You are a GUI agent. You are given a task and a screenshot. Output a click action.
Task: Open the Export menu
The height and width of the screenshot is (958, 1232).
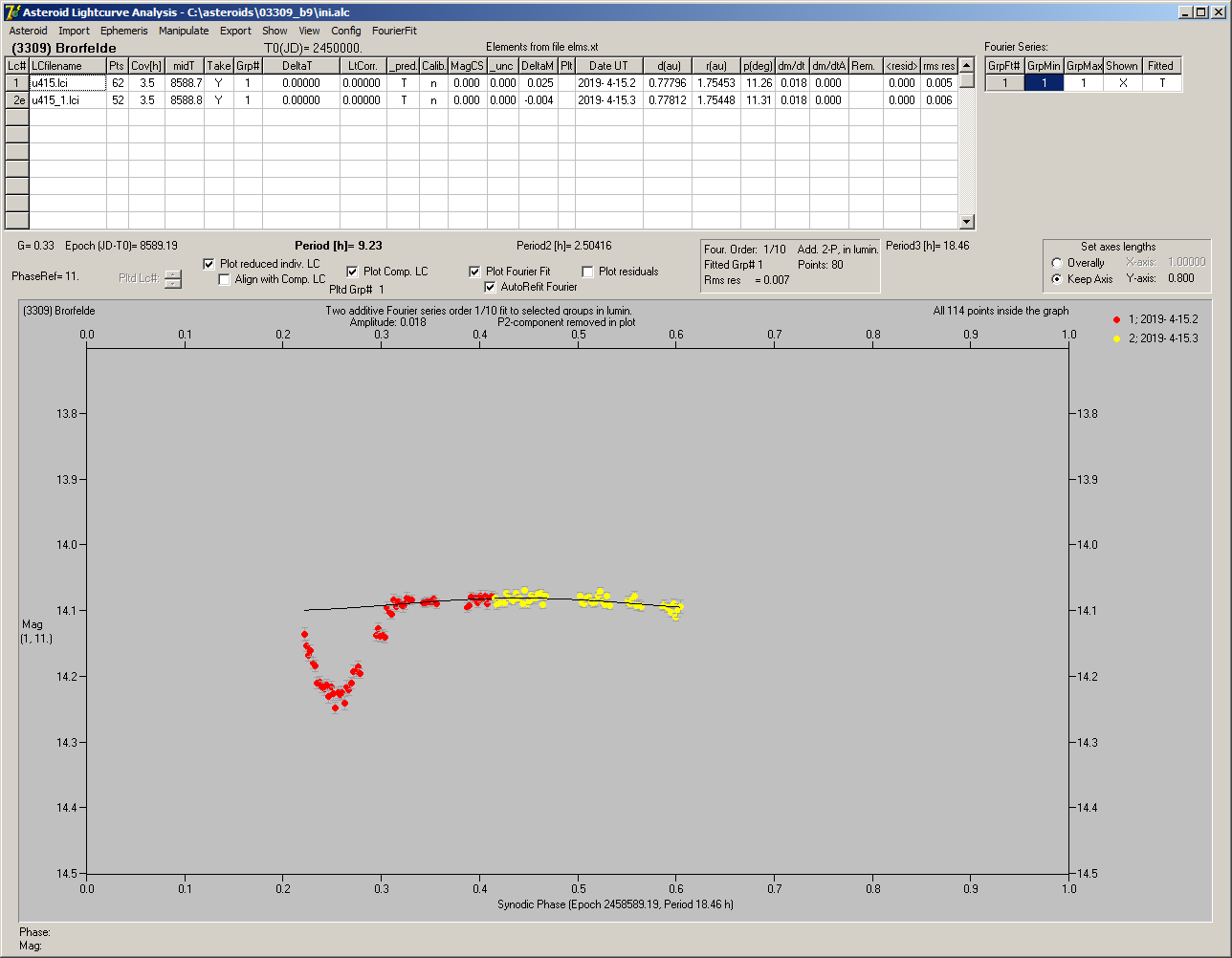[x=235, y=31]
